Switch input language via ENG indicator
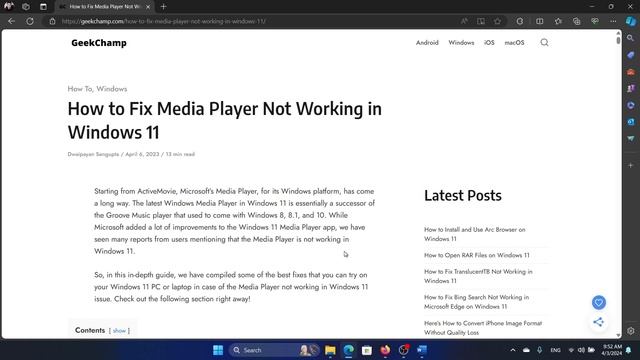This screenshot has height=360, width=640. click(555, 350)
